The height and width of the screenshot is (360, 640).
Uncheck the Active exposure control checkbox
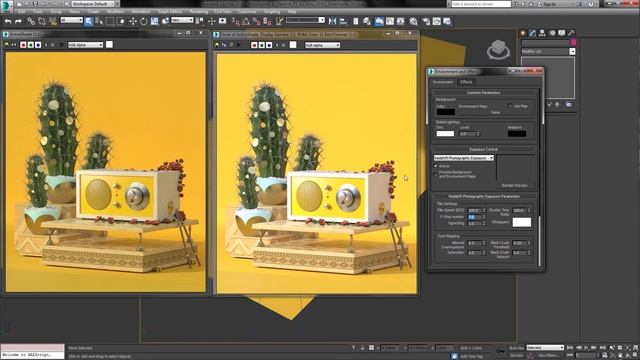[436, 166]
